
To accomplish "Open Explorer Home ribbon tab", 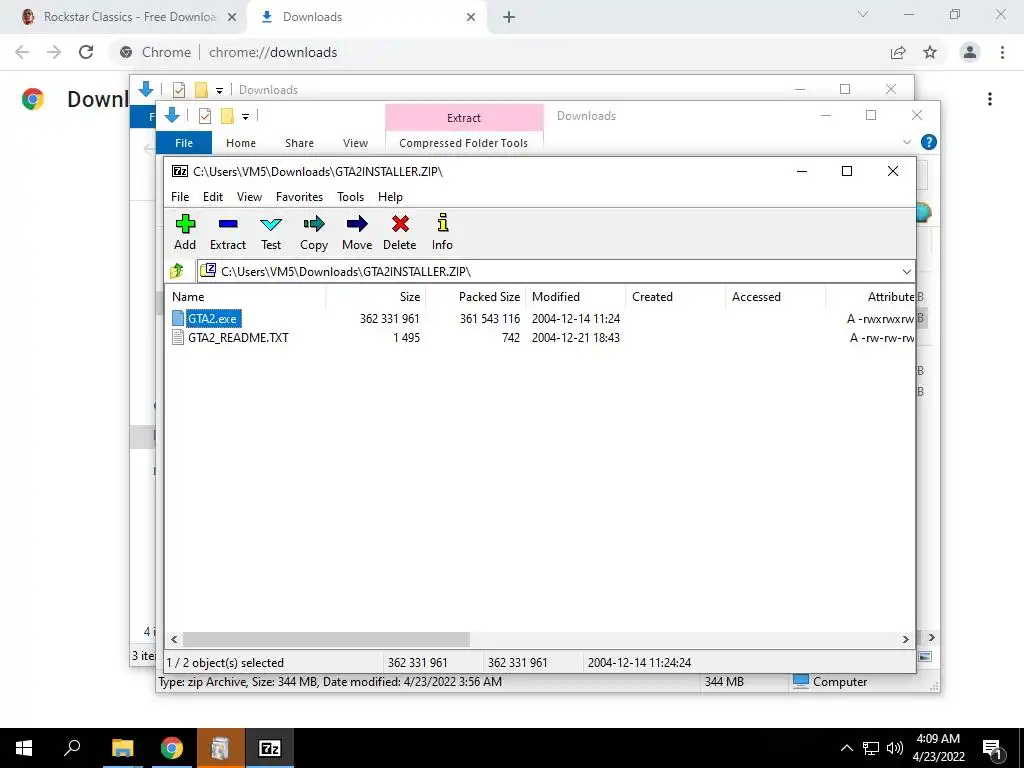I will tap(241, 143).
